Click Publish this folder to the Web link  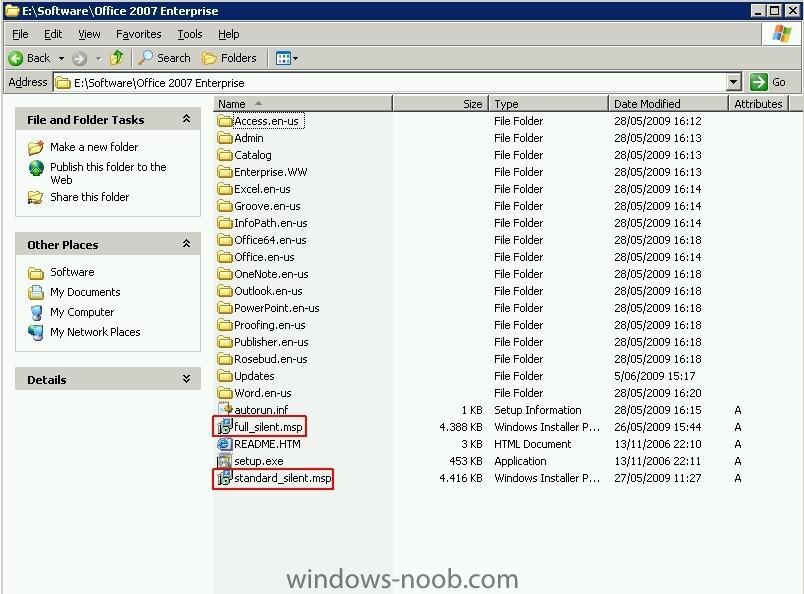pos(108,173)
